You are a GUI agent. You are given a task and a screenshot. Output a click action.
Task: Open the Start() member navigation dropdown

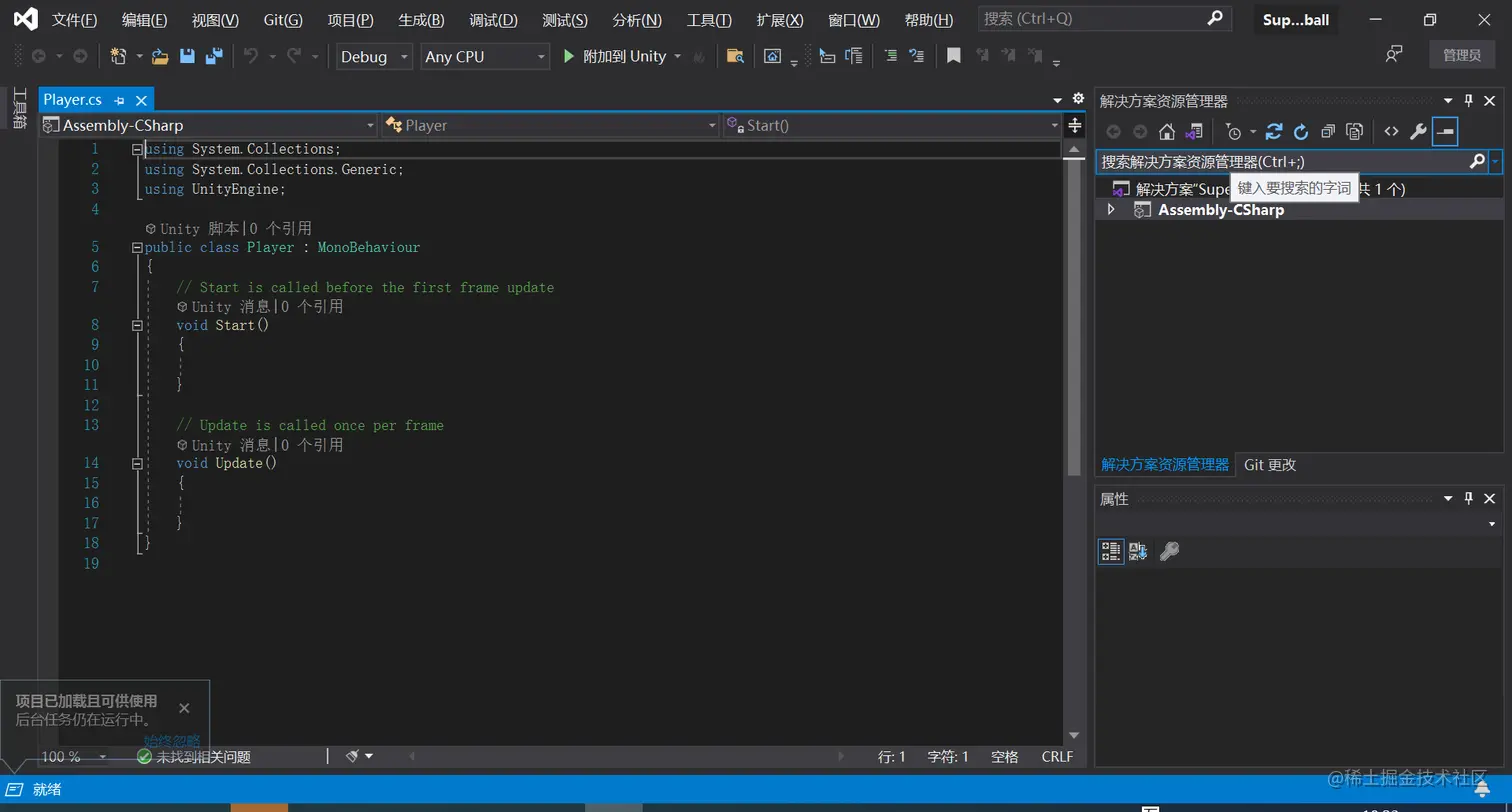coord(892,125)
